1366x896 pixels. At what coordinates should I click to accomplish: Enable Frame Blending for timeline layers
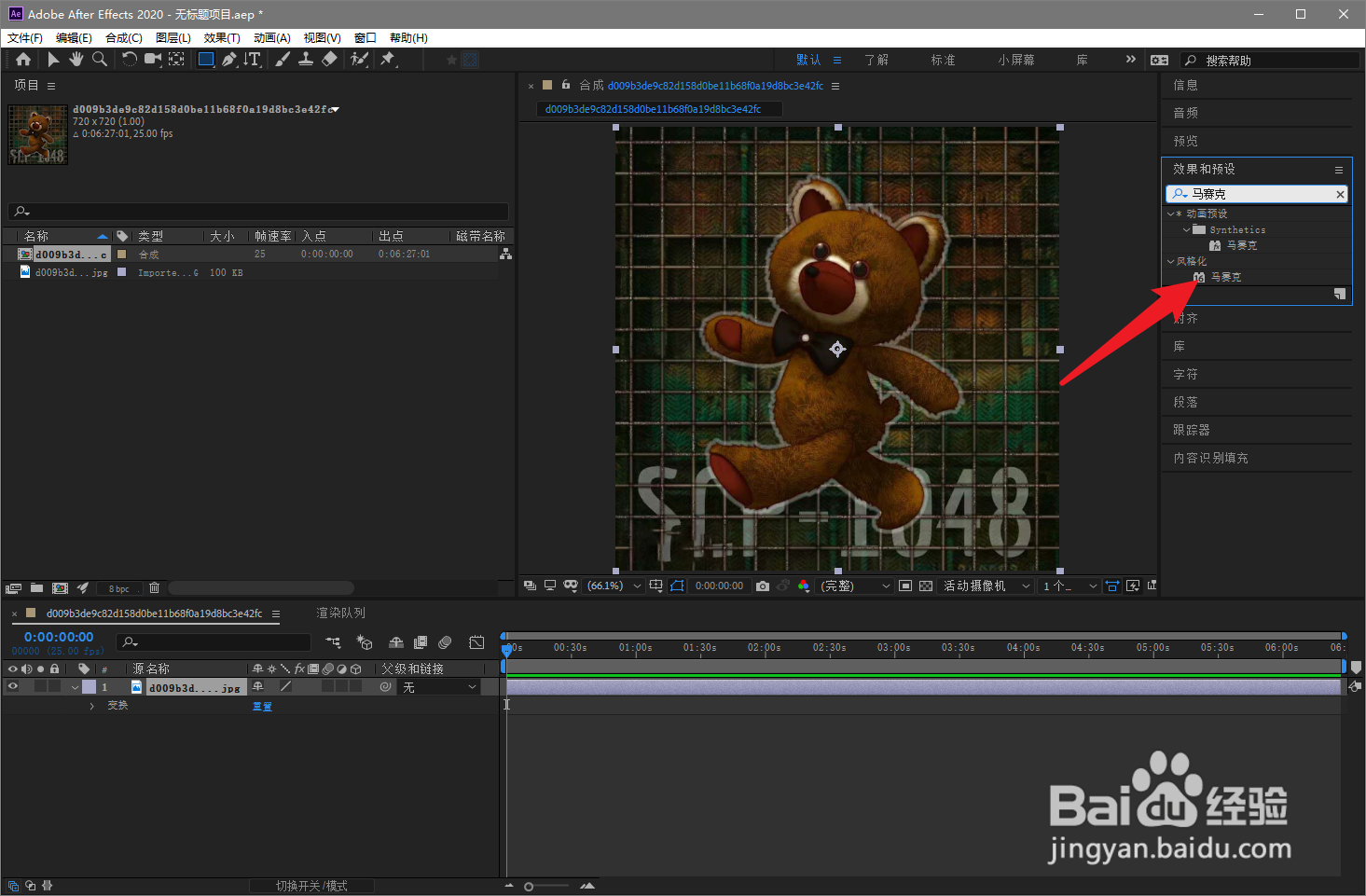click(421, 642)
